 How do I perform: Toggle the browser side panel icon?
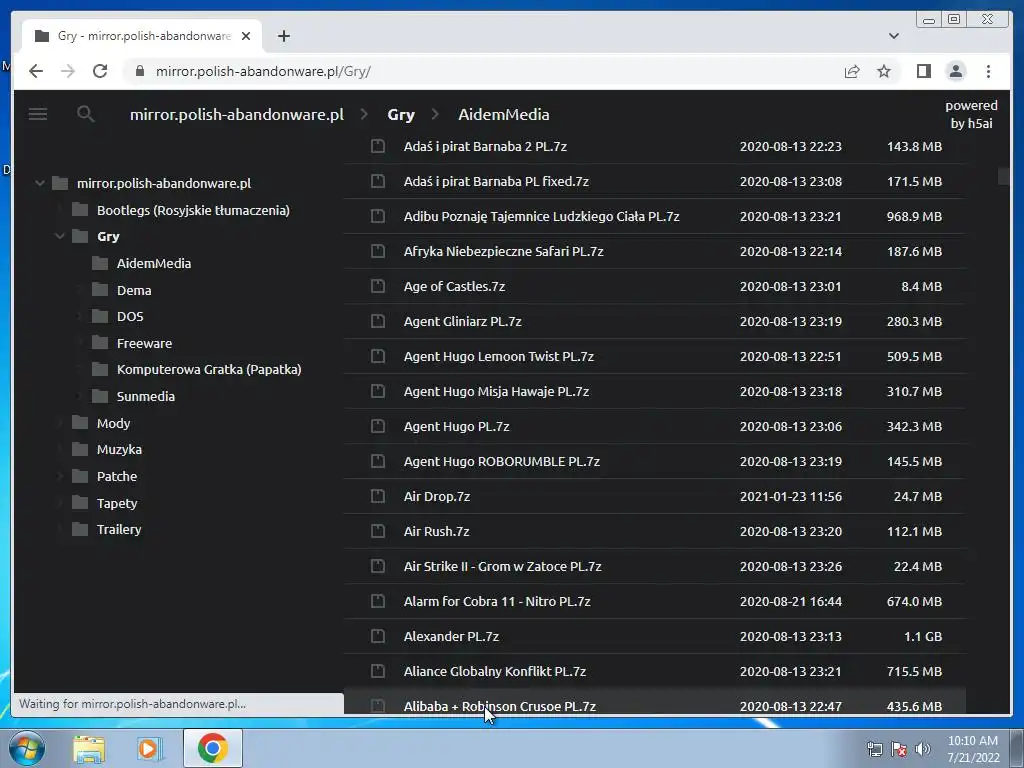click(923, 71)
